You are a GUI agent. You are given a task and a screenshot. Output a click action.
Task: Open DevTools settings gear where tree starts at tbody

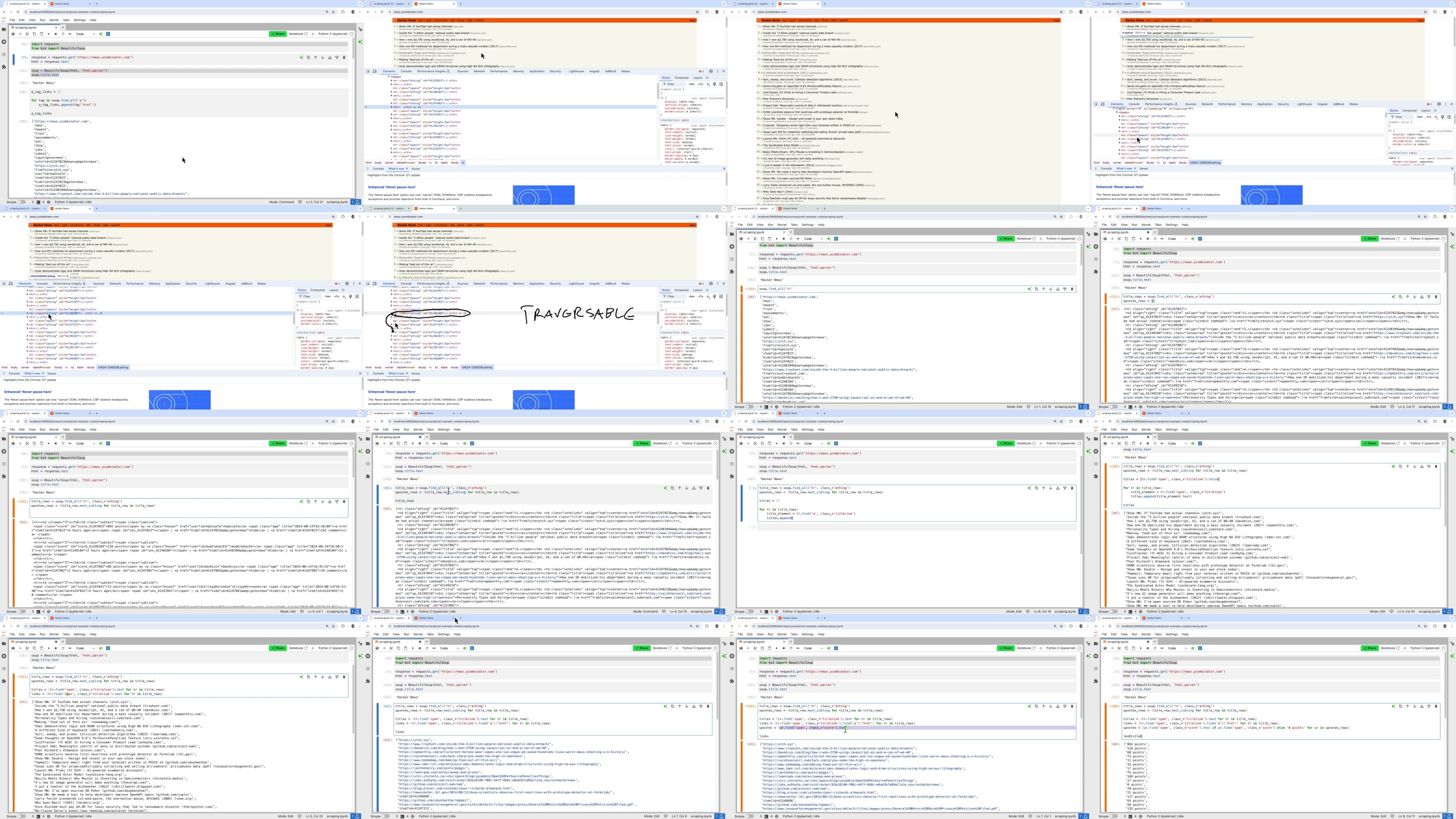(711, 71)
